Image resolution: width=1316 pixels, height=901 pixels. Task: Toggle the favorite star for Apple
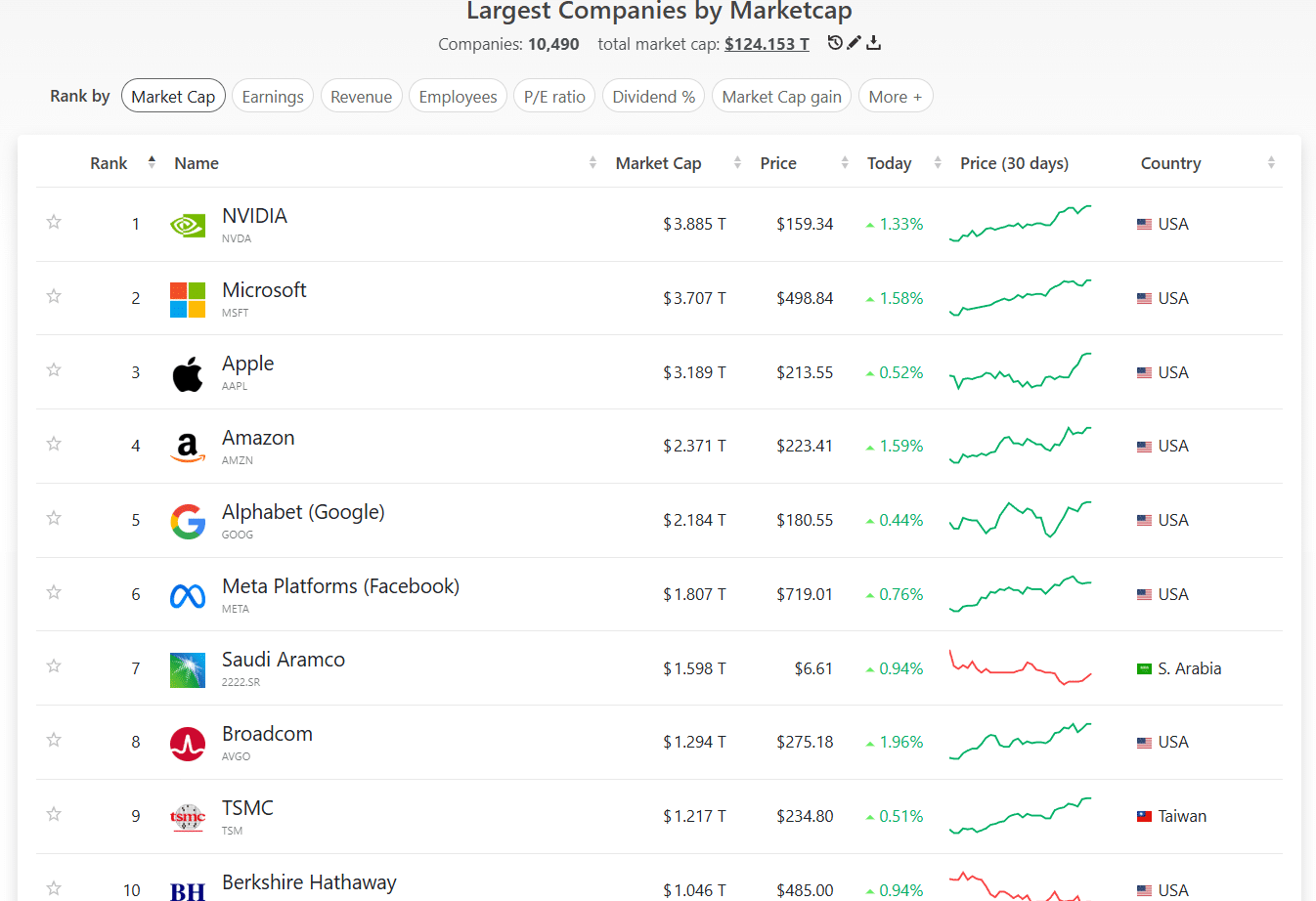54,369
